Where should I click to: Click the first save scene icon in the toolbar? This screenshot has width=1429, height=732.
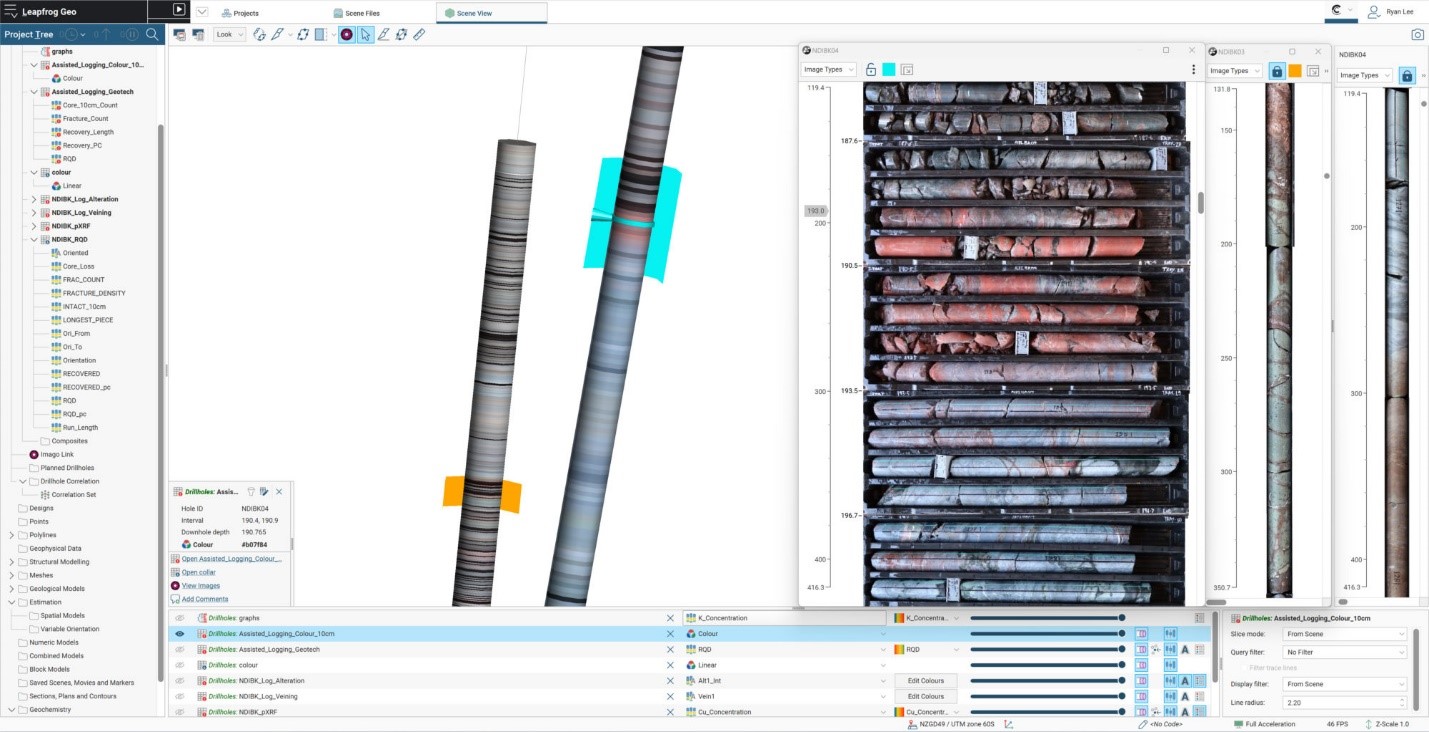[180, 34]
